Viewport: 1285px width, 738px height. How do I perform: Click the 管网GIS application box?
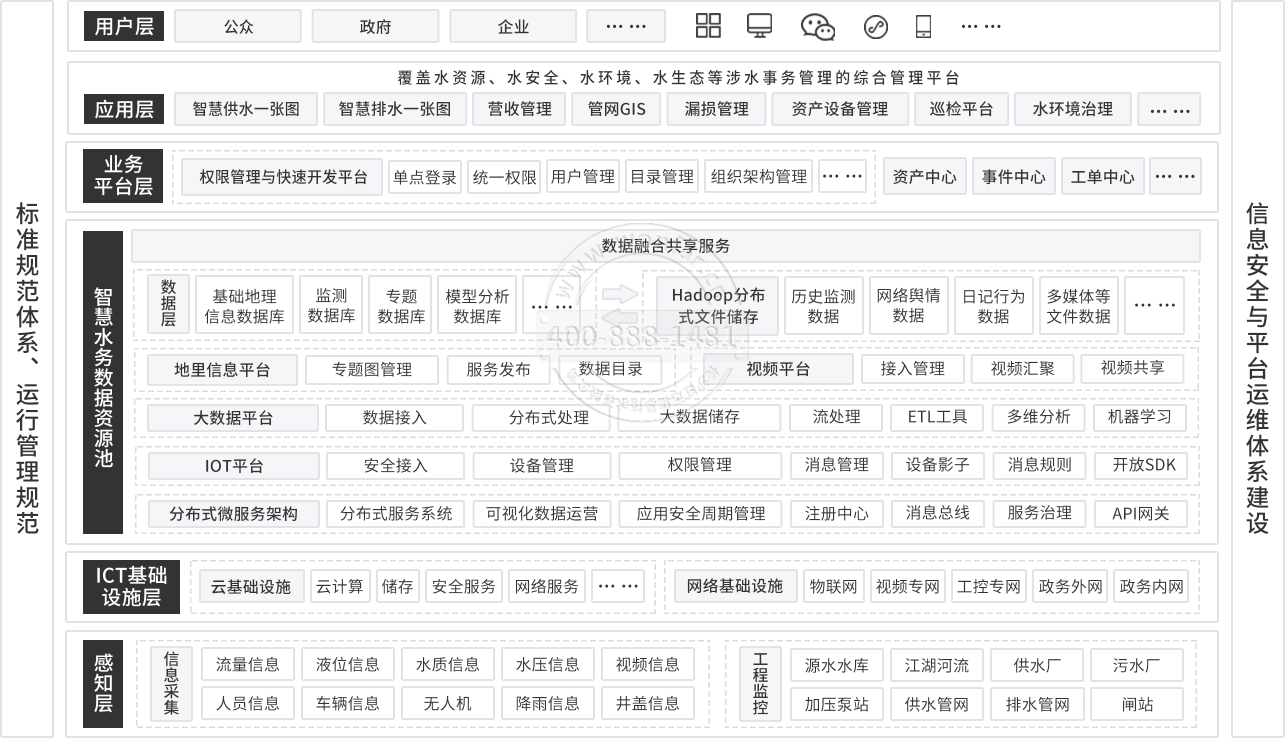pos(616,109)
